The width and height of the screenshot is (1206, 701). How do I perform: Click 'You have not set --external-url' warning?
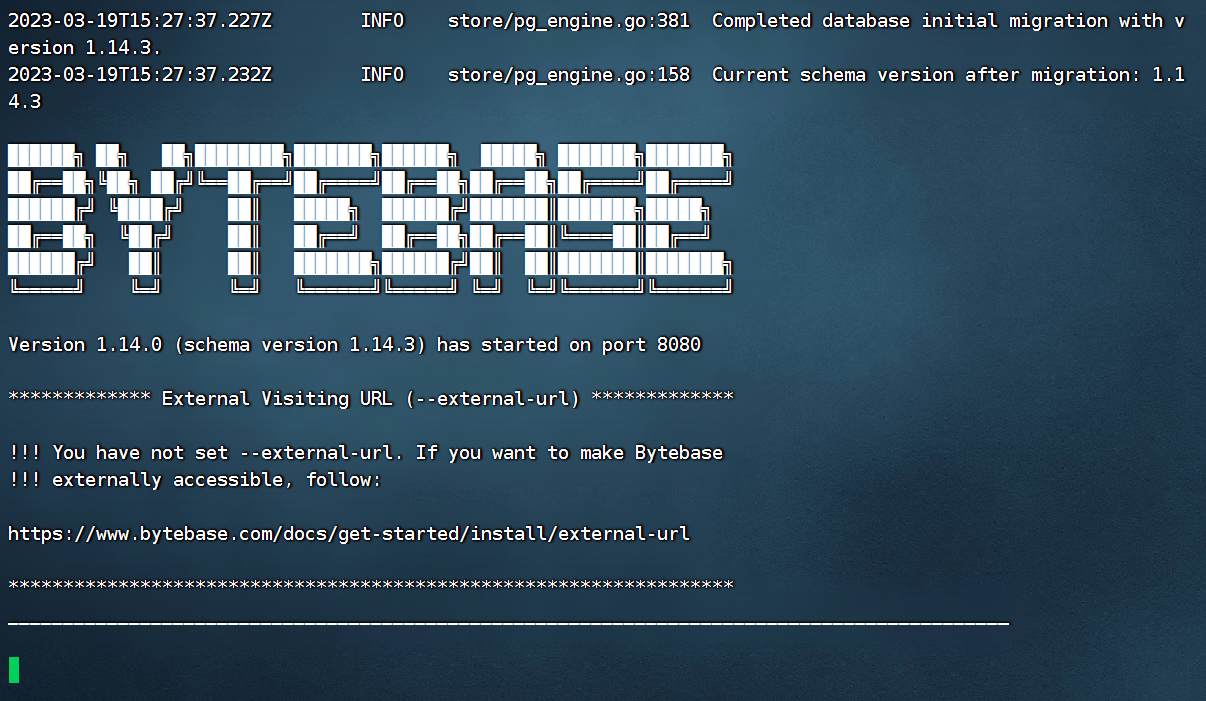pyautogui.click(x=365, y=452)
